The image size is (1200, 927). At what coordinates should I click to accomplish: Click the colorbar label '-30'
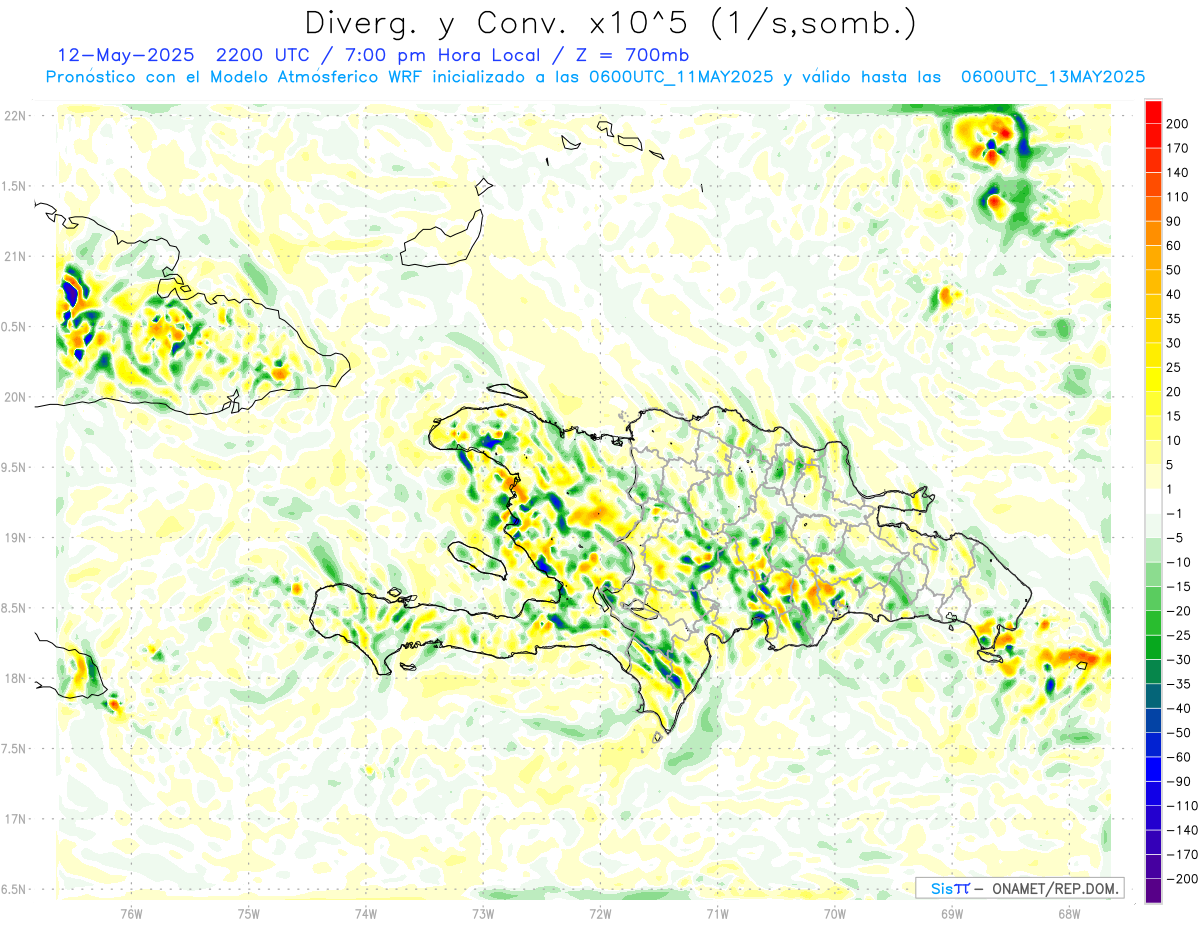click(x=1177, y=659)
